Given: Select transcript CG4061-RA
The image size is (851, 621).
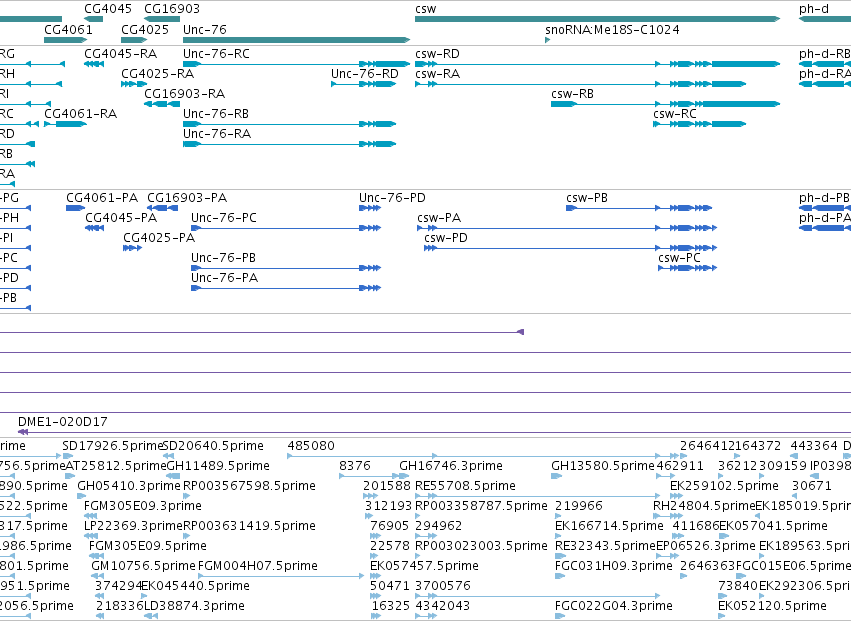Looking at the screenshot, I should tap(66, 124).
